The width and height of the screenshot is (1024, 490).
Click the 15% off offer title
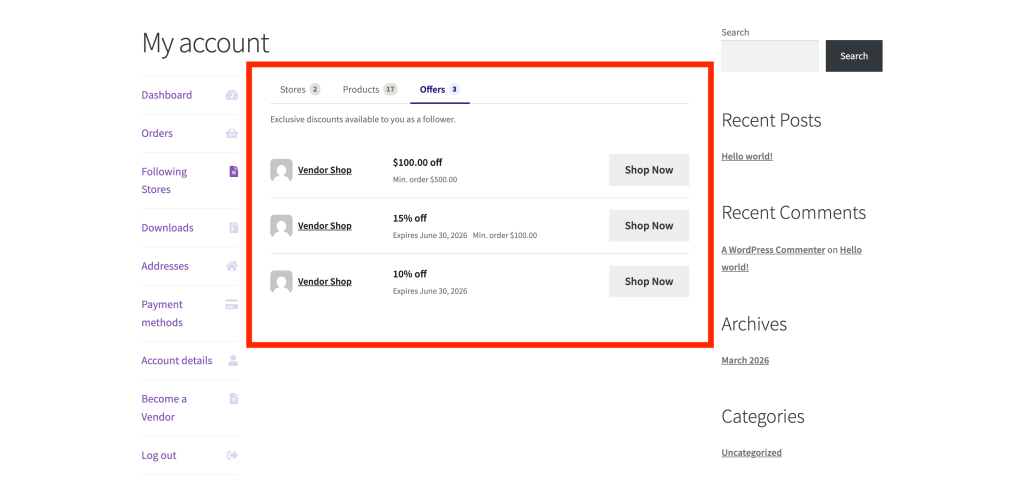coord(409,218)
